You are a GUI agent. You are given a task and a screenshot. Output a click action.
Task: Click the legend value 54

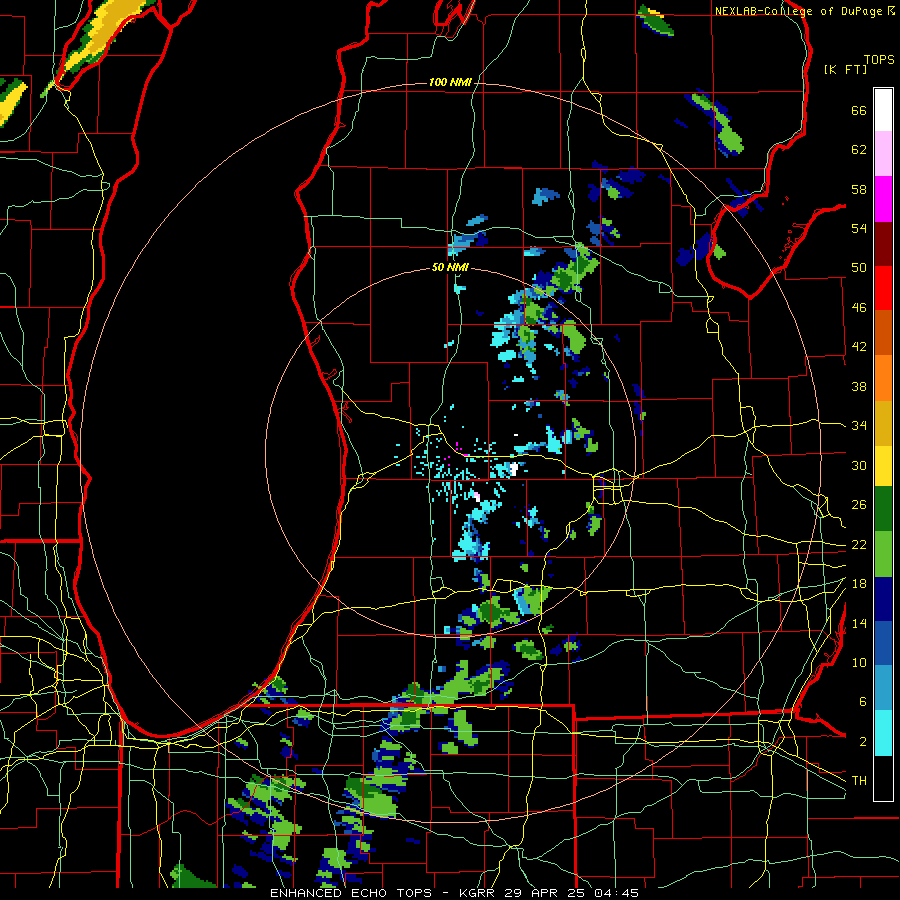pos(859,228)
